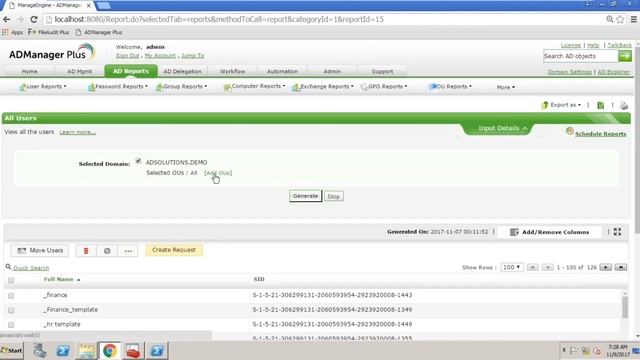Check the _finance row checkbox

11,296
